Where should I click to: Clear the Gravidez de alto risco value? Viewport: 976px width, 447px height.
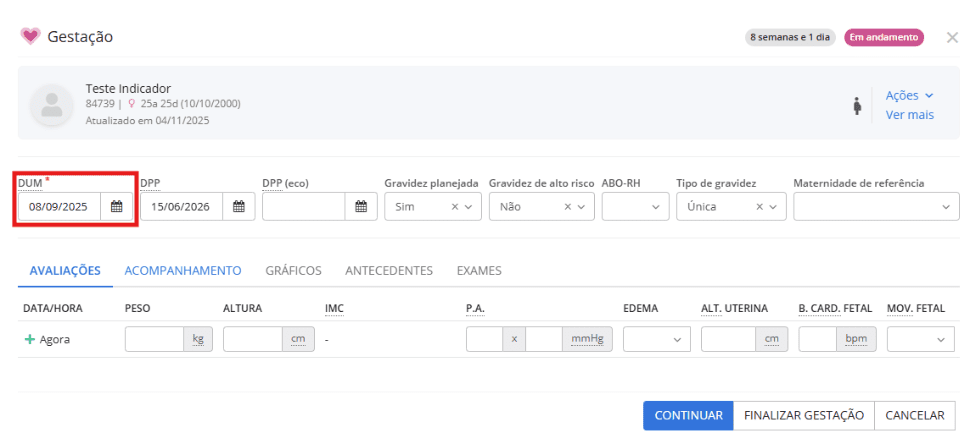[x=567, y=207]
